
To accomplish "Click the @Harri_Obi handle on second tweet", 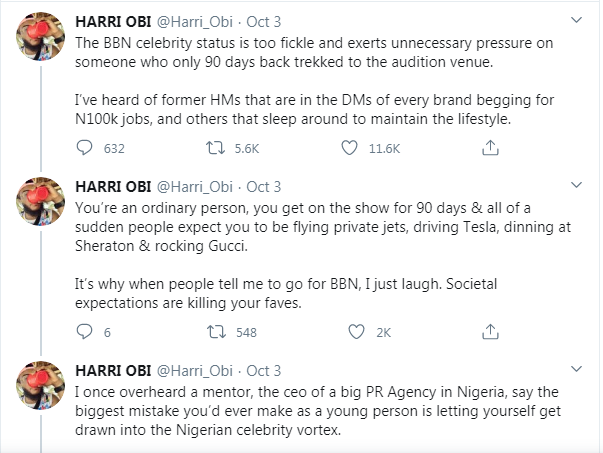I will tap(198, 187).
